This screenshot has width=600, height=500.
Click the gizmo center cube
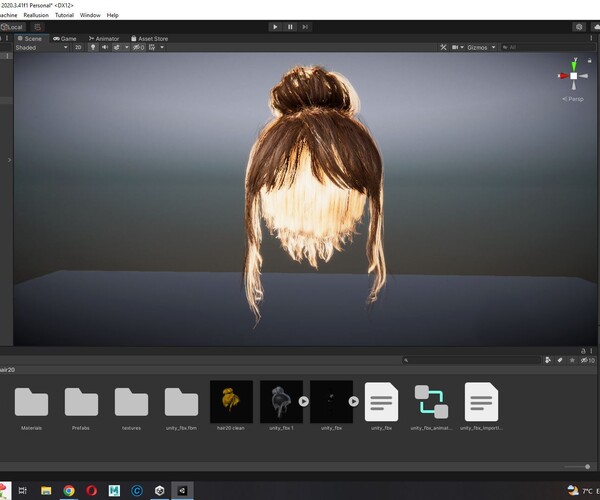(x=574, y=76)
